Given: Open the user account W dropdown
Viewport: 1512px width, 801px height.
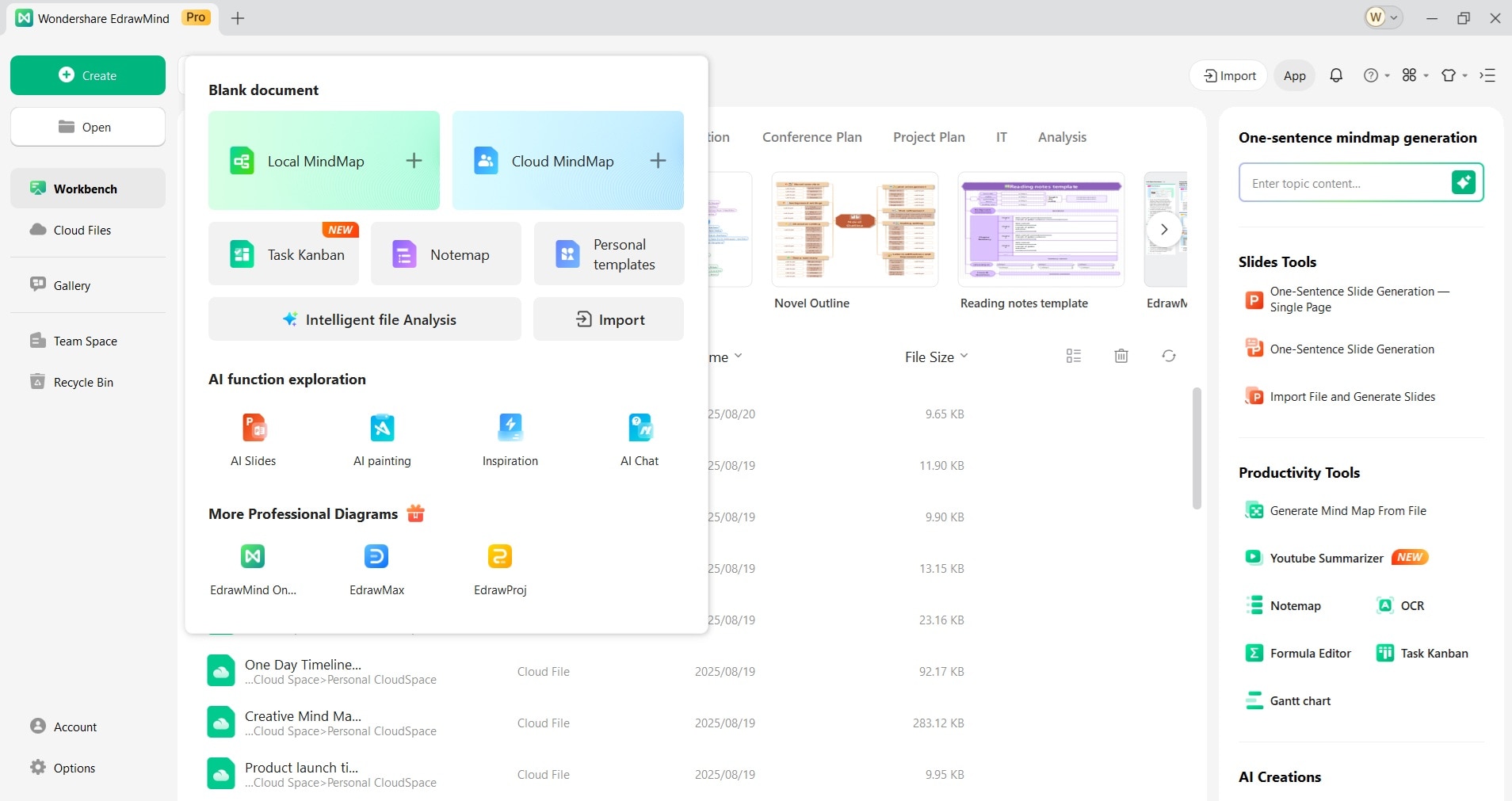Looking at the screenshot, I should (1383, 17).
